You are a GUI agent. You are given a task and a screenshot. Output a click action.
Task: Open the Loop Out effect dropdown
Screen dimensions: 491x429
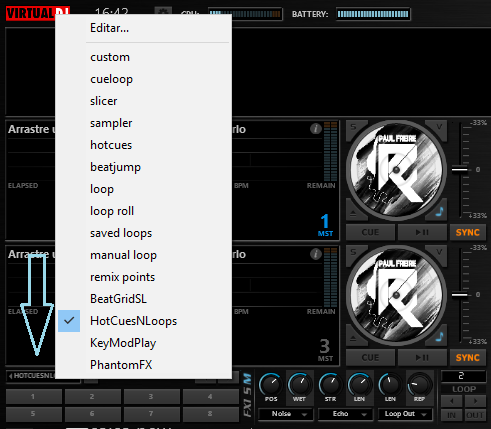(405, 414)
